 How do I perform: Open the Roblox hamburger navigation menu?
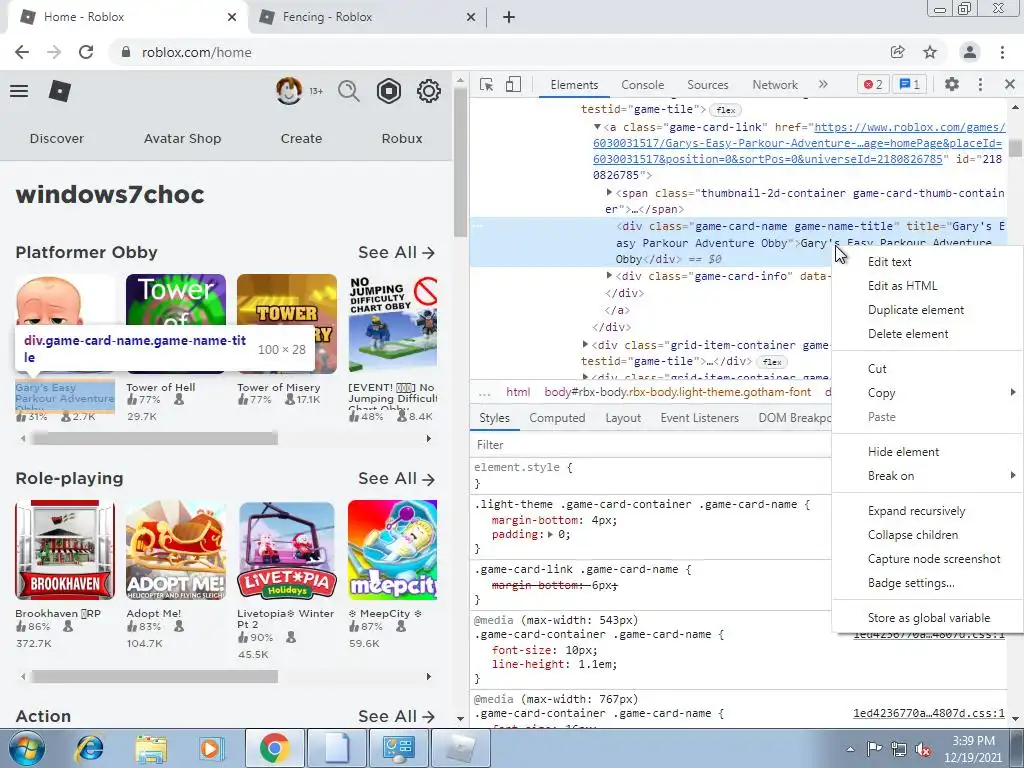point(19,91)
